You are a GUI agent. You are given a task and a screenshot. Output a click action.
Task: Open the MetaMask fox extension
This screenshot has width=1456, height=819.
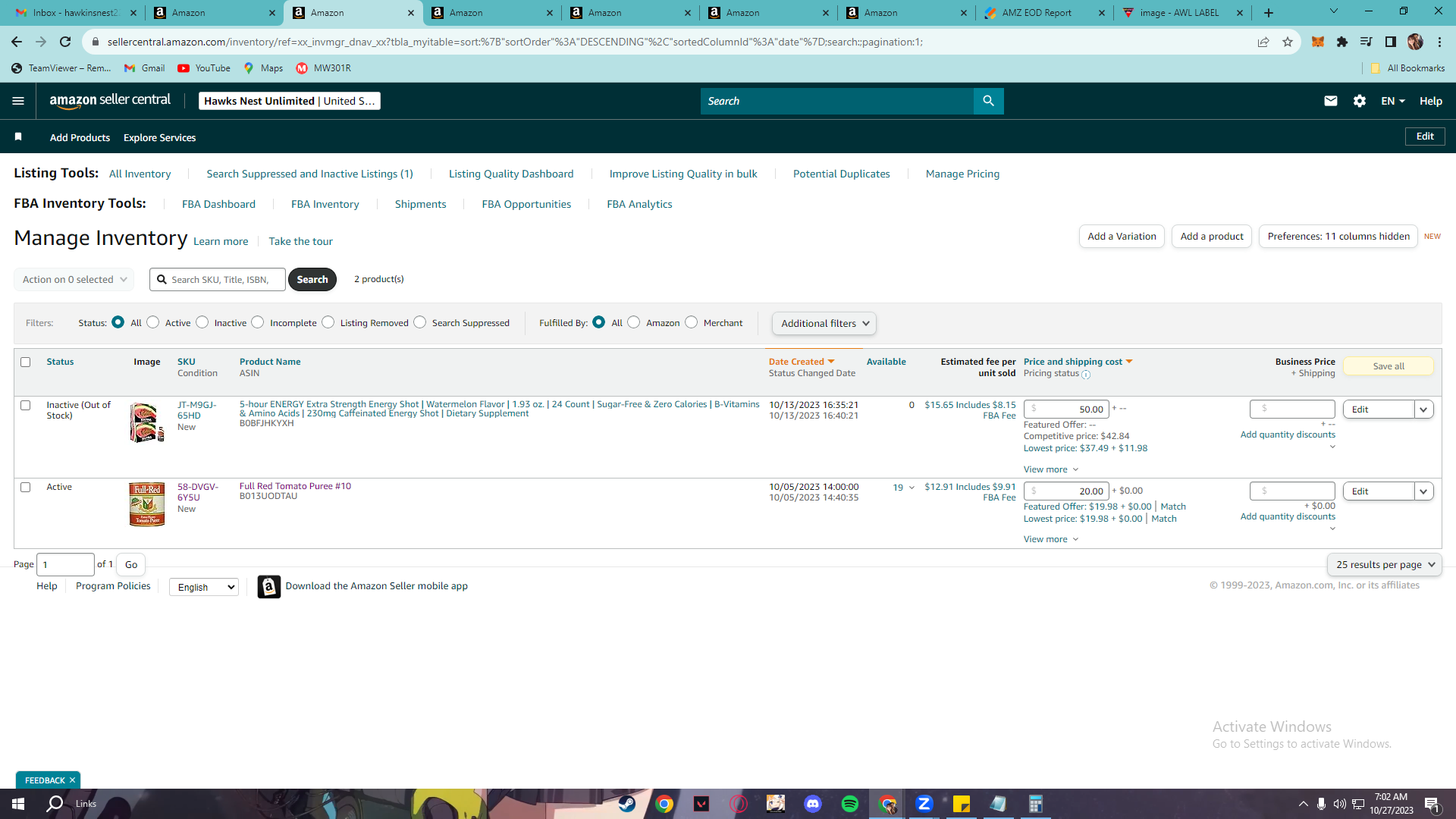[1318, 42]
